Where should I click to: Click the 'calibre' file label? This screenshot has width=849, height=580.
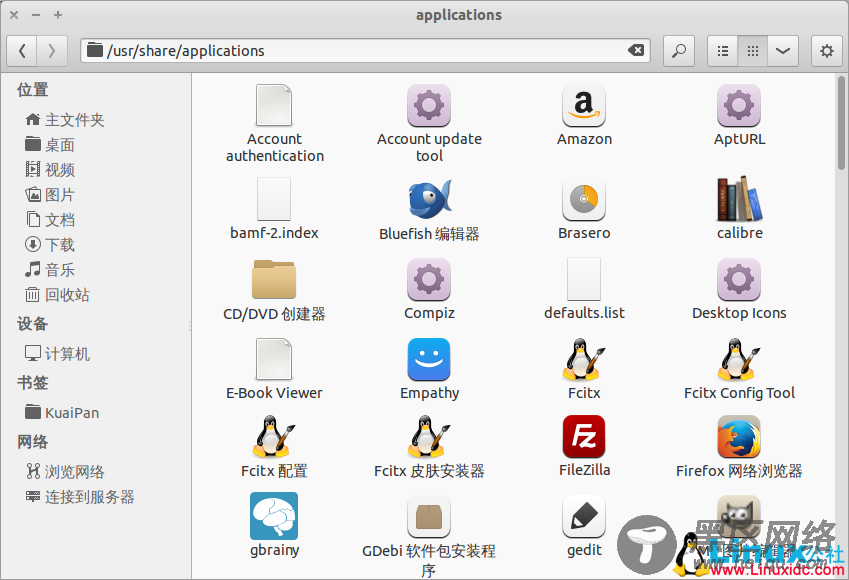tap(740, 233)
